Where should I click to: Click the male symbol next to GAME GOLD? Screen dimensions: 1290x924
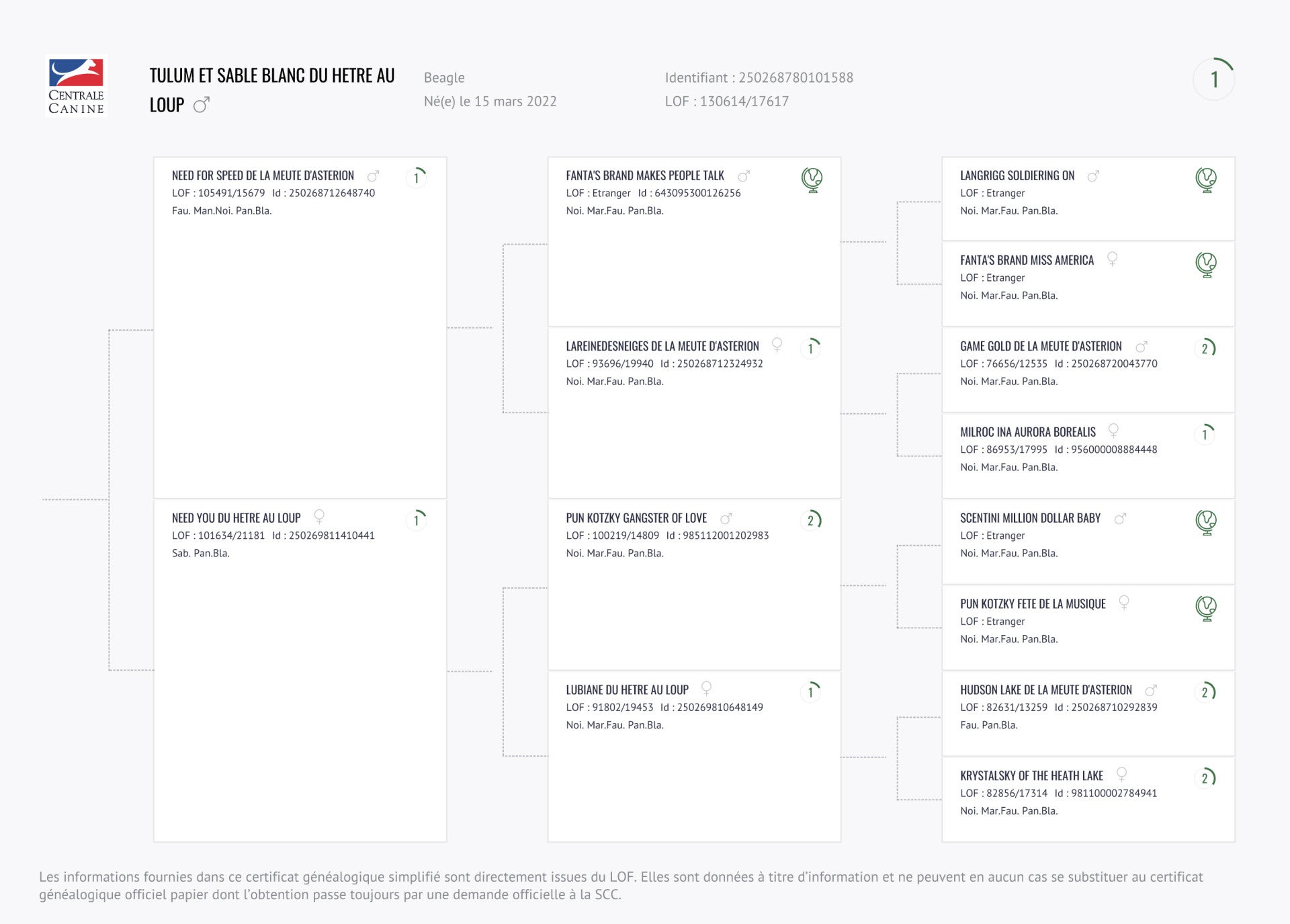[1141, 347]
